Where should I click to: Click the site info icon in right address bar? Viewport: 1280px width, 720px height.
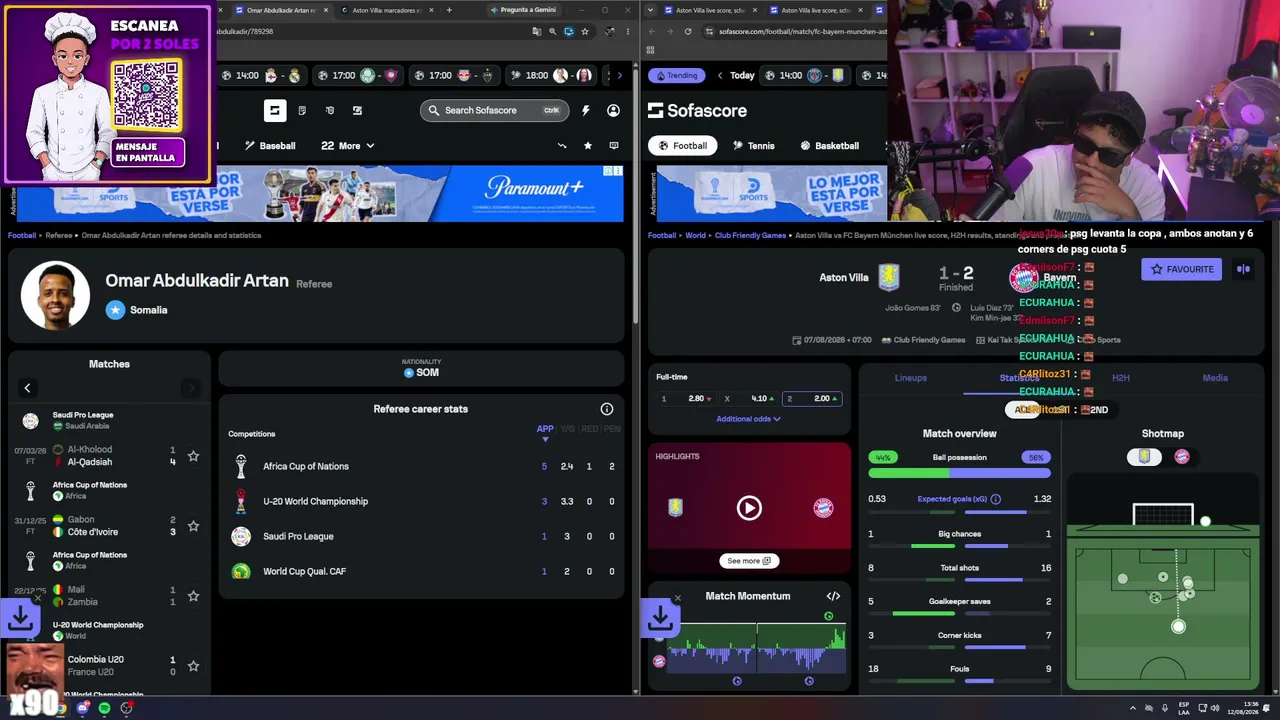(x=709, y=31)
